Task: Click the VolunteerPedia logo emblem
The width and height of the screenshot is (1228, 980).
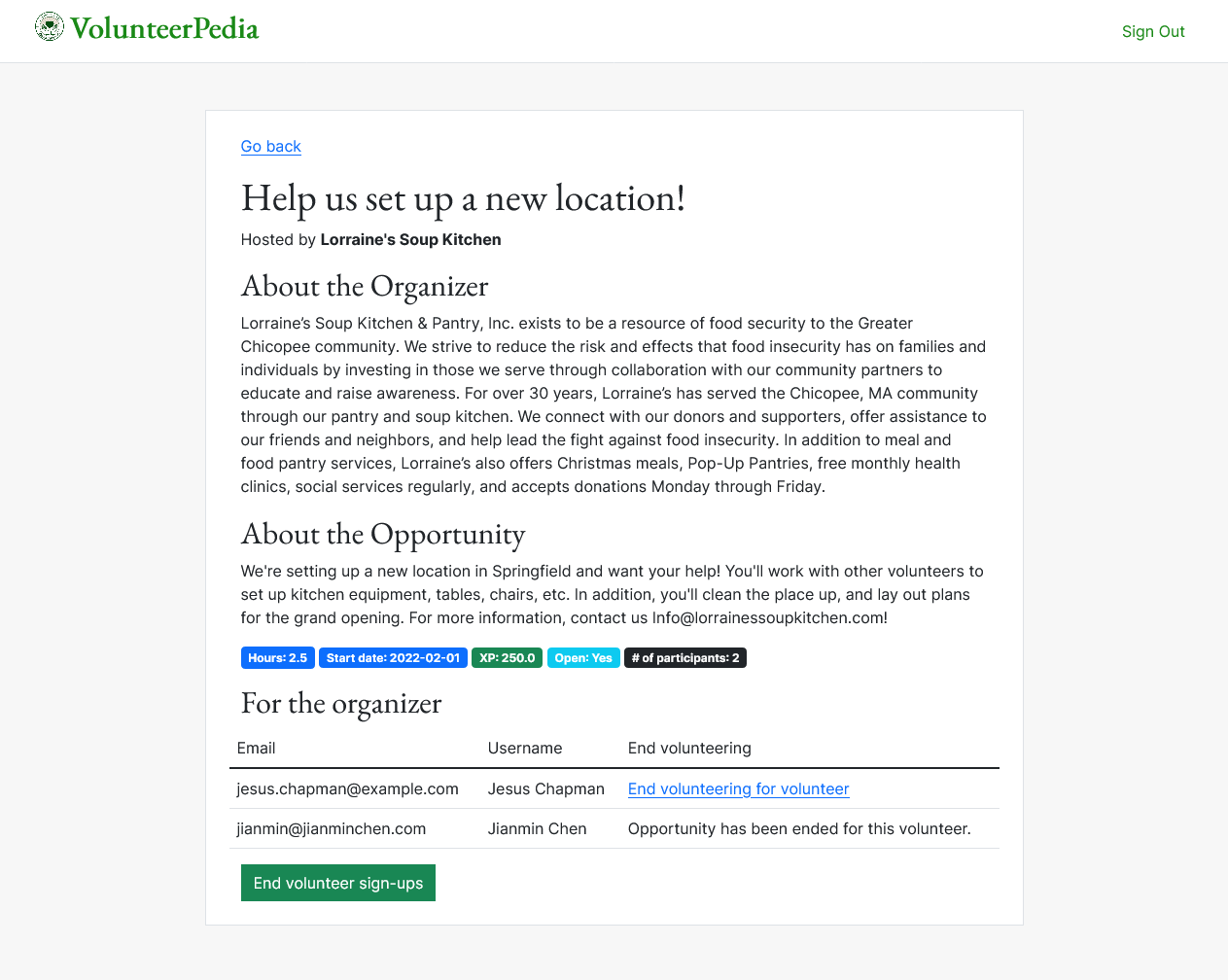Action: [x=50, y=27]
